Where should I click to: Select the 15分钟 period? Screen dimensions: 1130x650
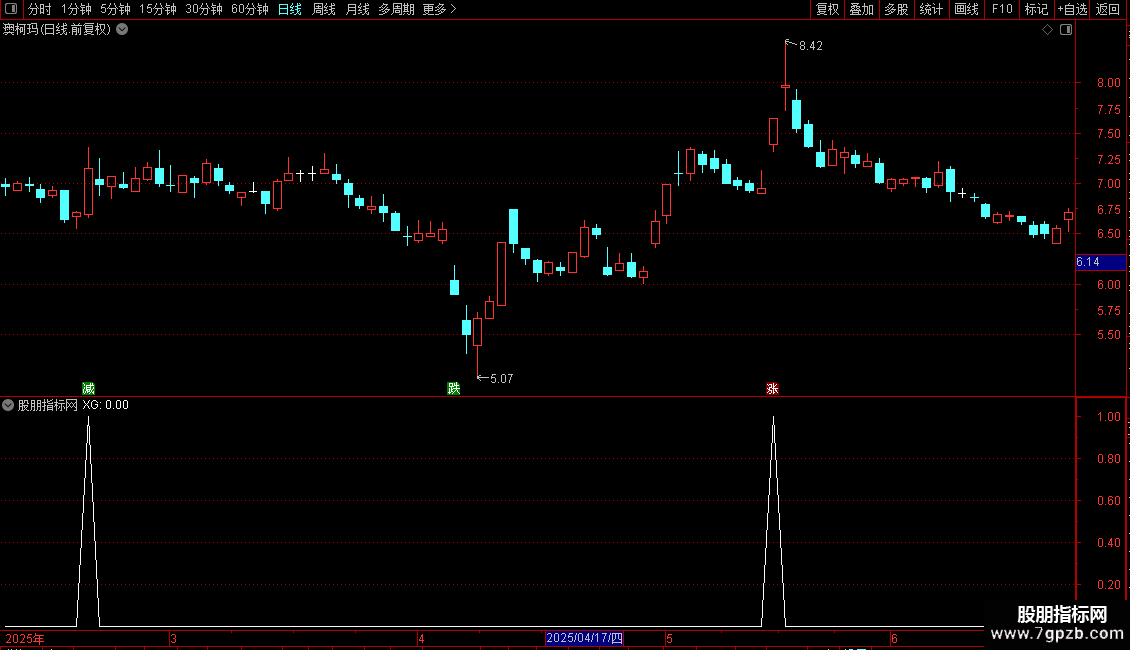coord(157,9)
